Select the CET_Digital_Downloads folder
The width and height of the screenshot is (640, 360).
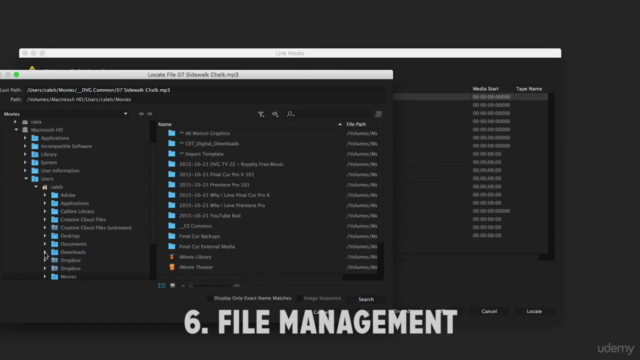tap(209, 144)
